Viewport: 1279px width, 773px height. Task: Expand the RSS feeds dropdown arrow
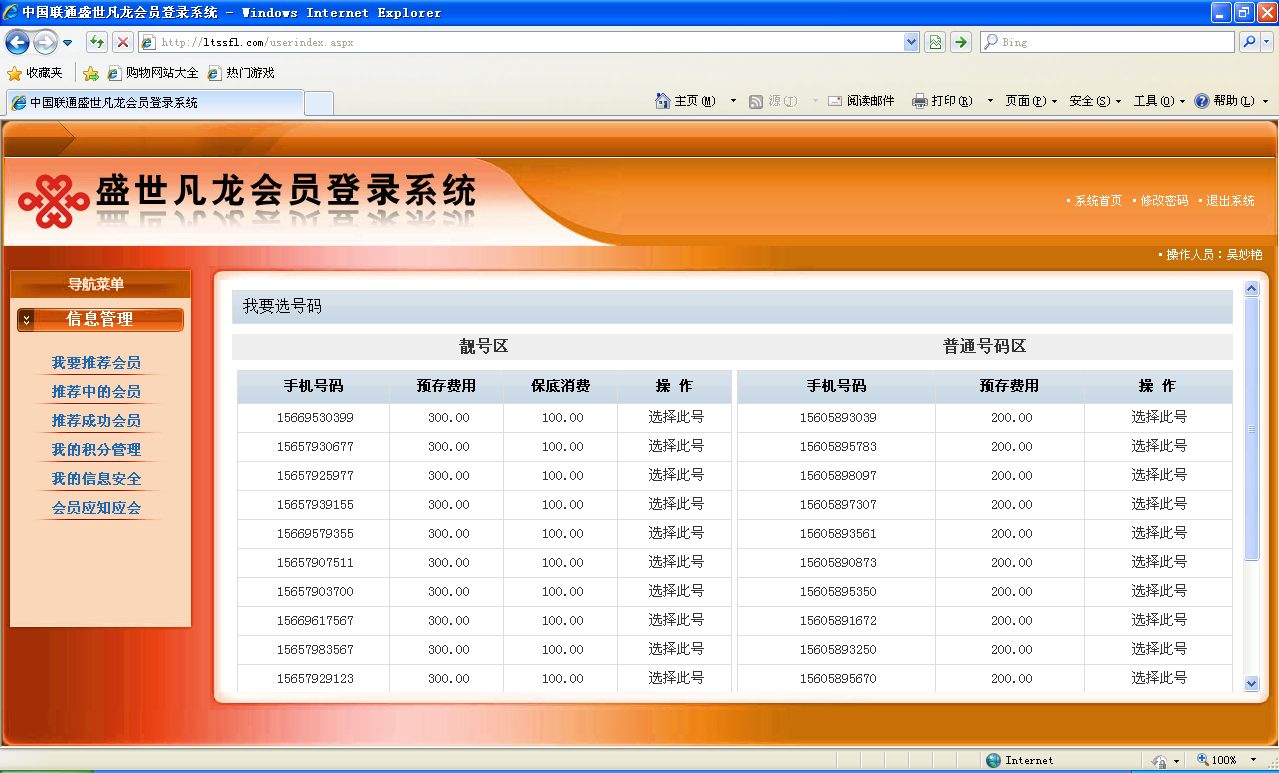(815, 101)
